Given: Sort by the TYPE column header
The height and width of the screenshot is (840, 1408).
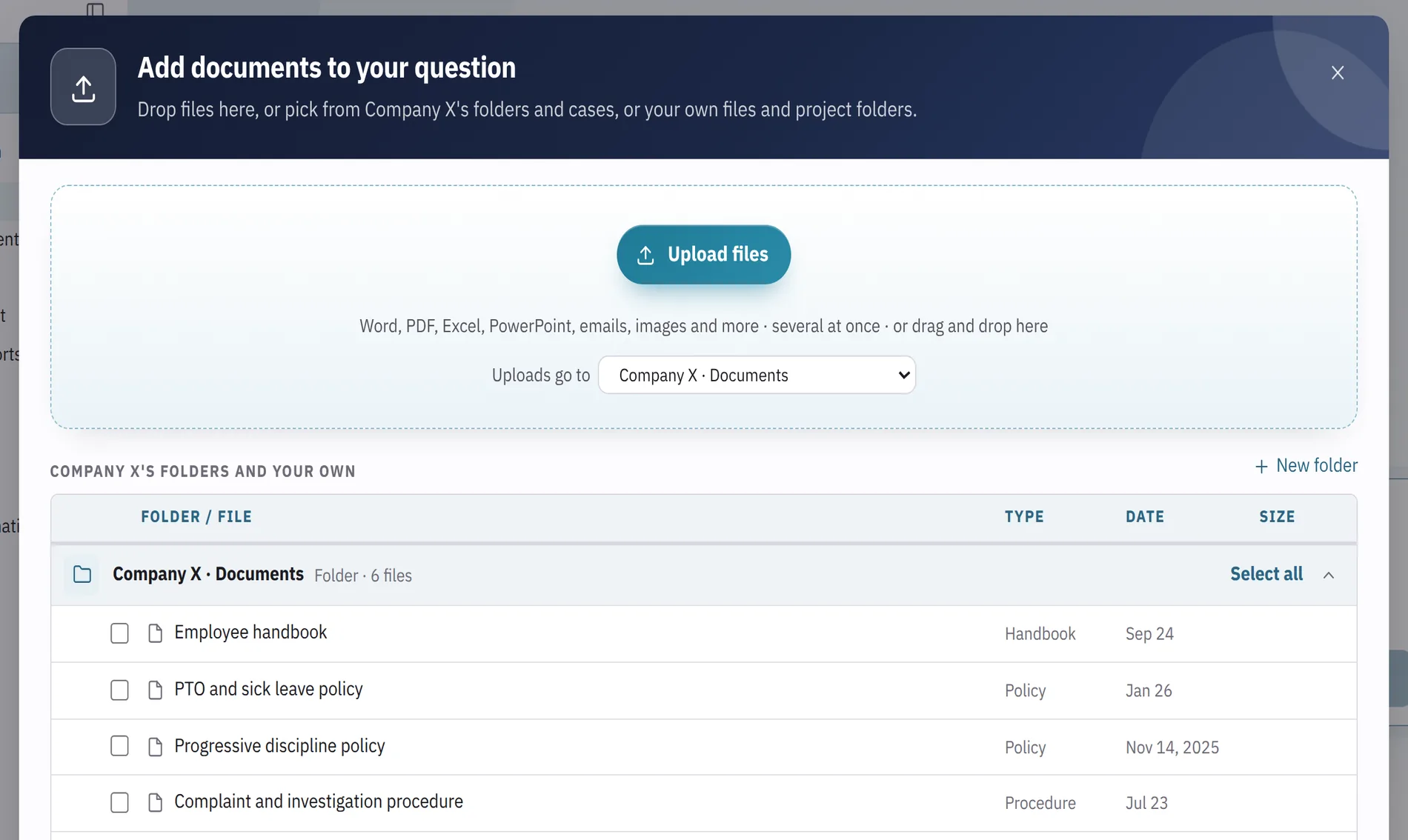Looking at the screenshot, I should click(x=1024, y=516).
